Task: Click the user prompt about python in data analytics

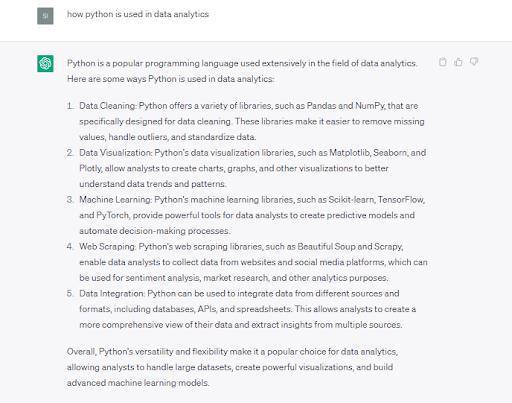Action: click(138, 14)
